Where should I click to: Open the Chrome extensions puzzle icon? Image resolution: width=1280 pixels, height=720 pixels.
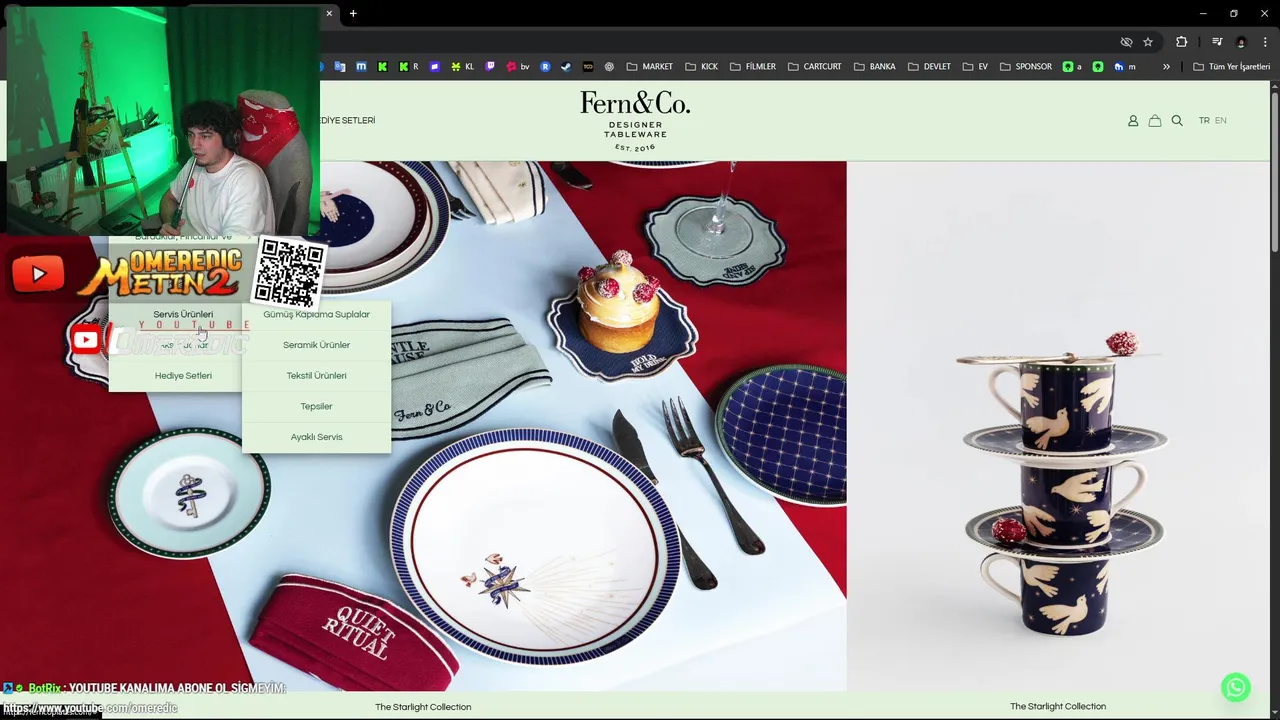coord(1181,42)
